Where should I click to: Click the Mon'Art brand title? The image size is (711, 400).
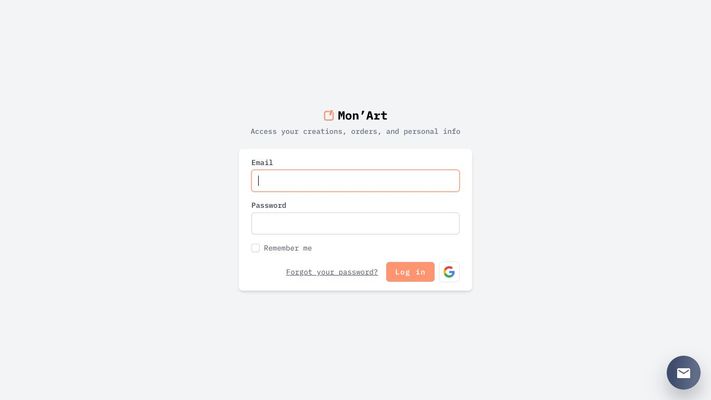(x=362, y=116)
